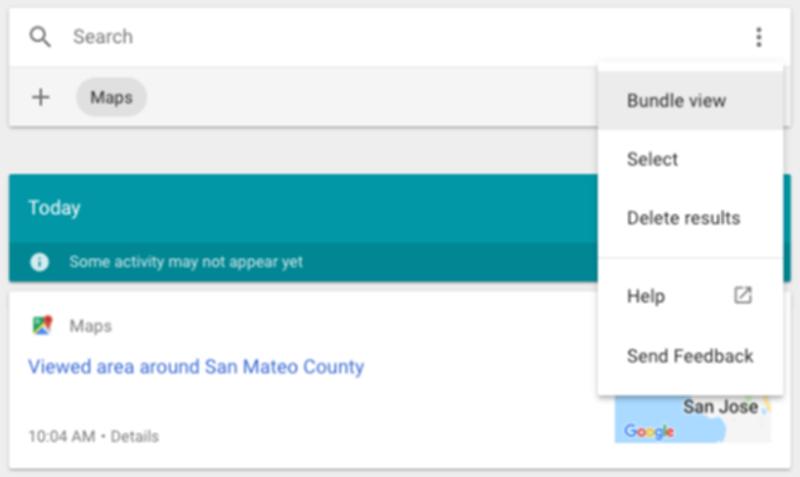The height and width of the screenshot is (477, 800).
Task: Click Select in the options menu
Action: (x=652, y=159)
